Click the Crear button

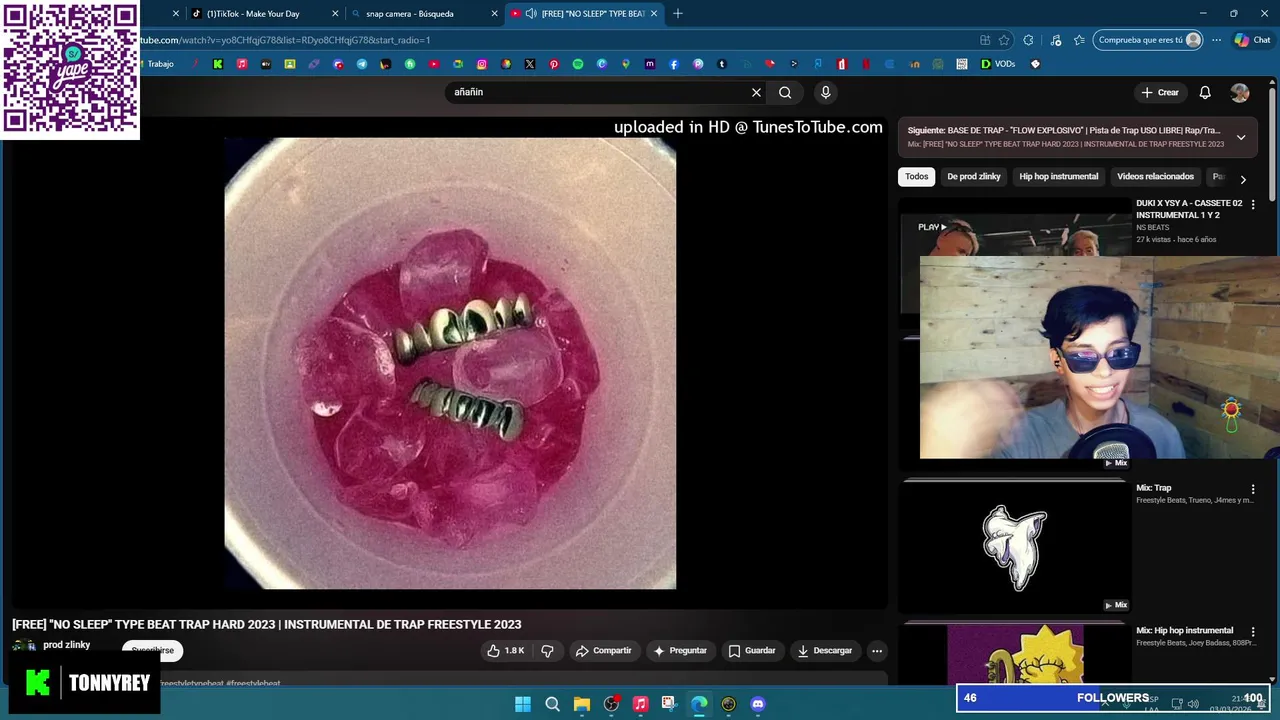click(1160, 92)
